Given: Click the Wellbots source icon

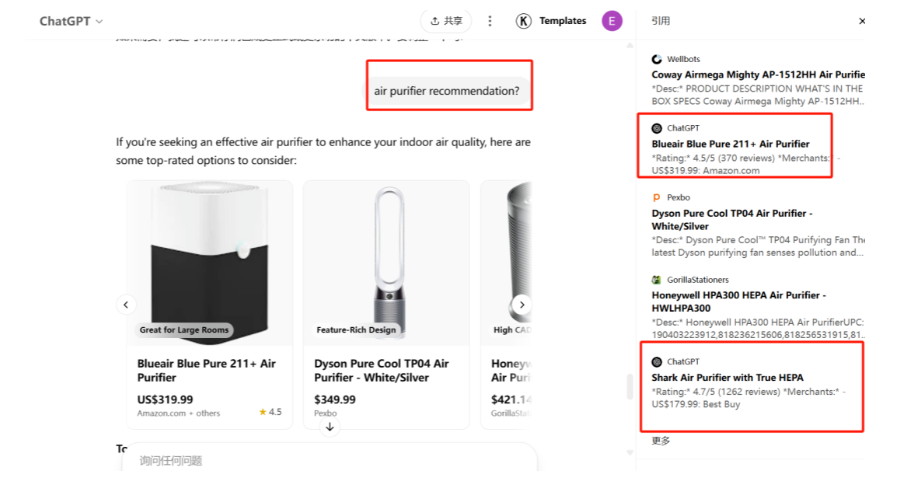Looking at the screenshot, I should pos(657,59).
